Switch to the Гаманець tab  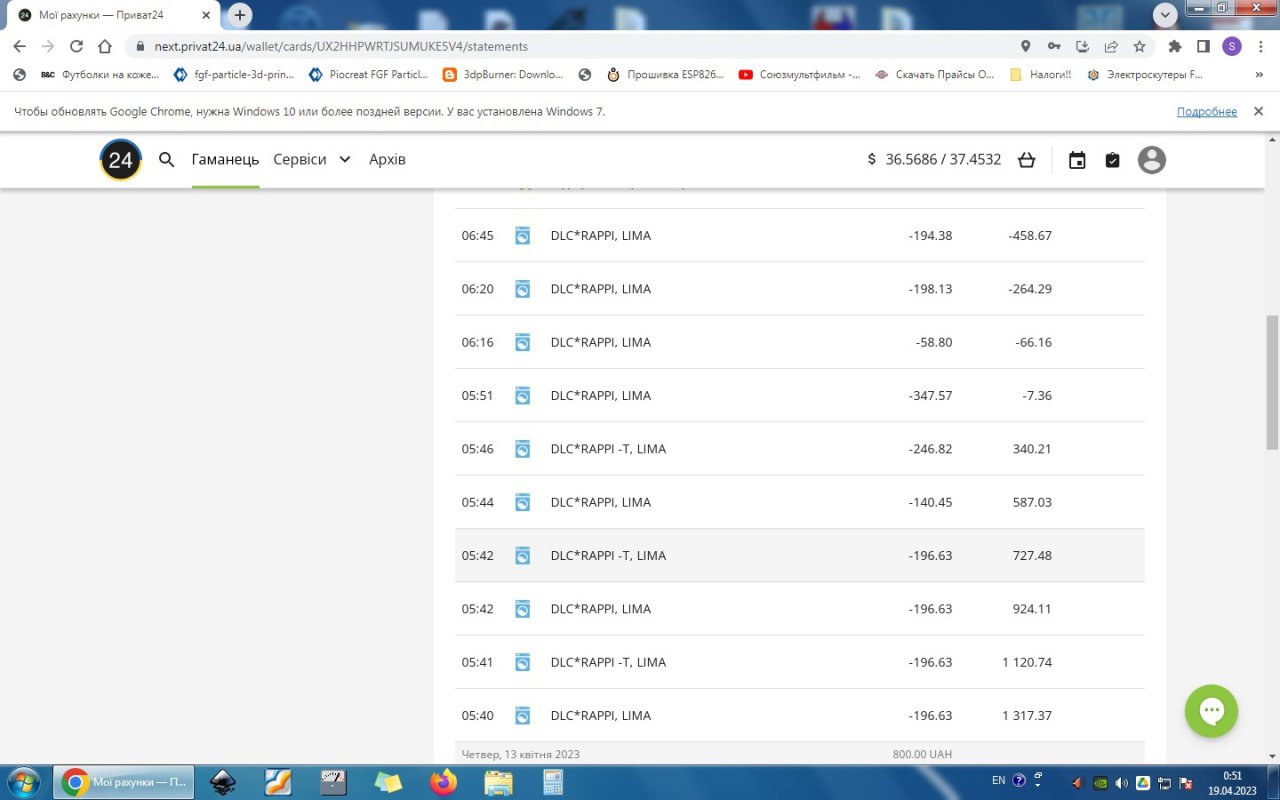pos(226,160)
